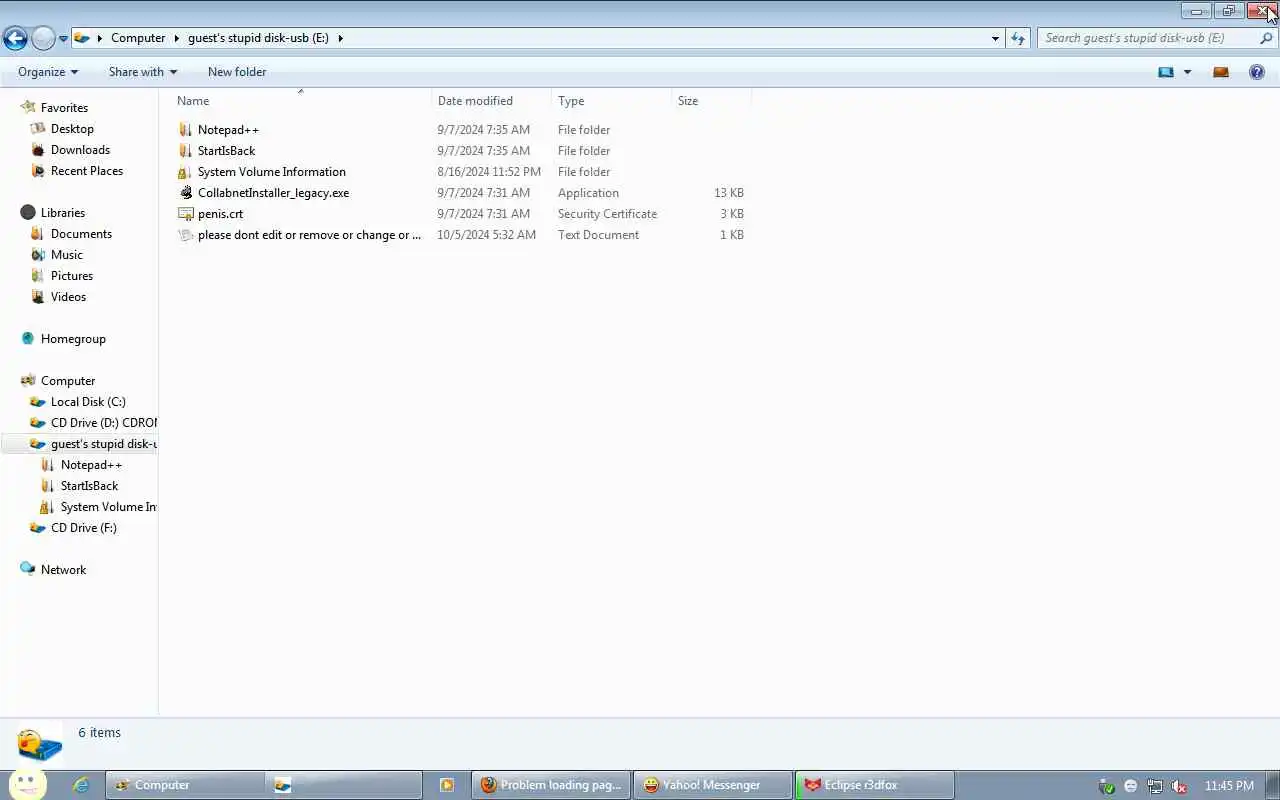Open the Videos library
Image resolution: width=1280 pixels, height=800 pixels.
click(x=68, y=297)
